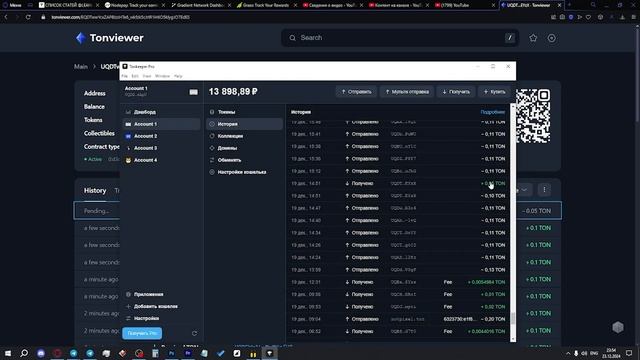Click the -0,10 TON amount in history
Viewport: 640px width, 360px height.
[x=493, y=196]
